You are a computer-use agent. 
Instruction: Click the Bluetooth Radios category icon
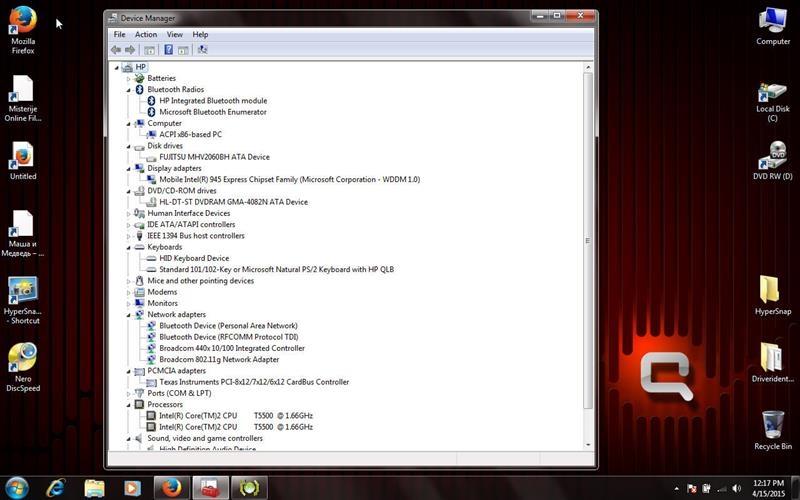tap(139, 89)
